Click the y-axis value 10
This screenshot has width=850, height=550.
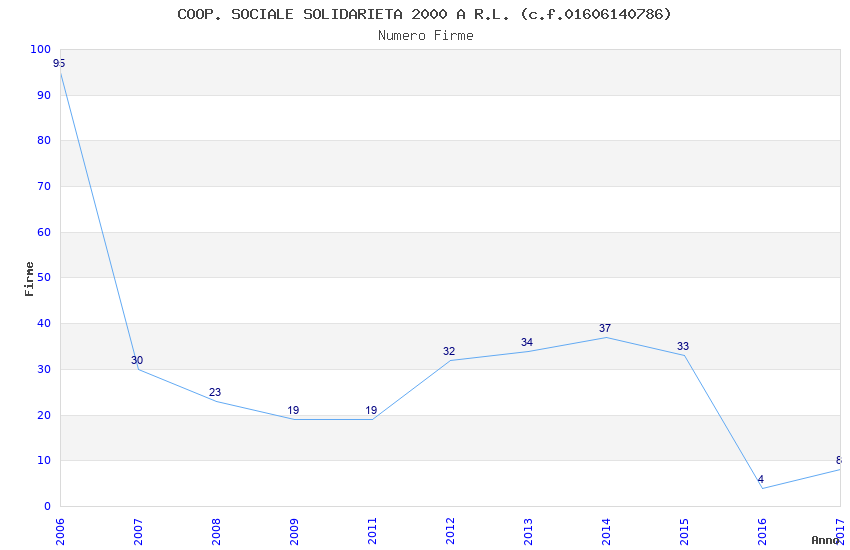44,461
